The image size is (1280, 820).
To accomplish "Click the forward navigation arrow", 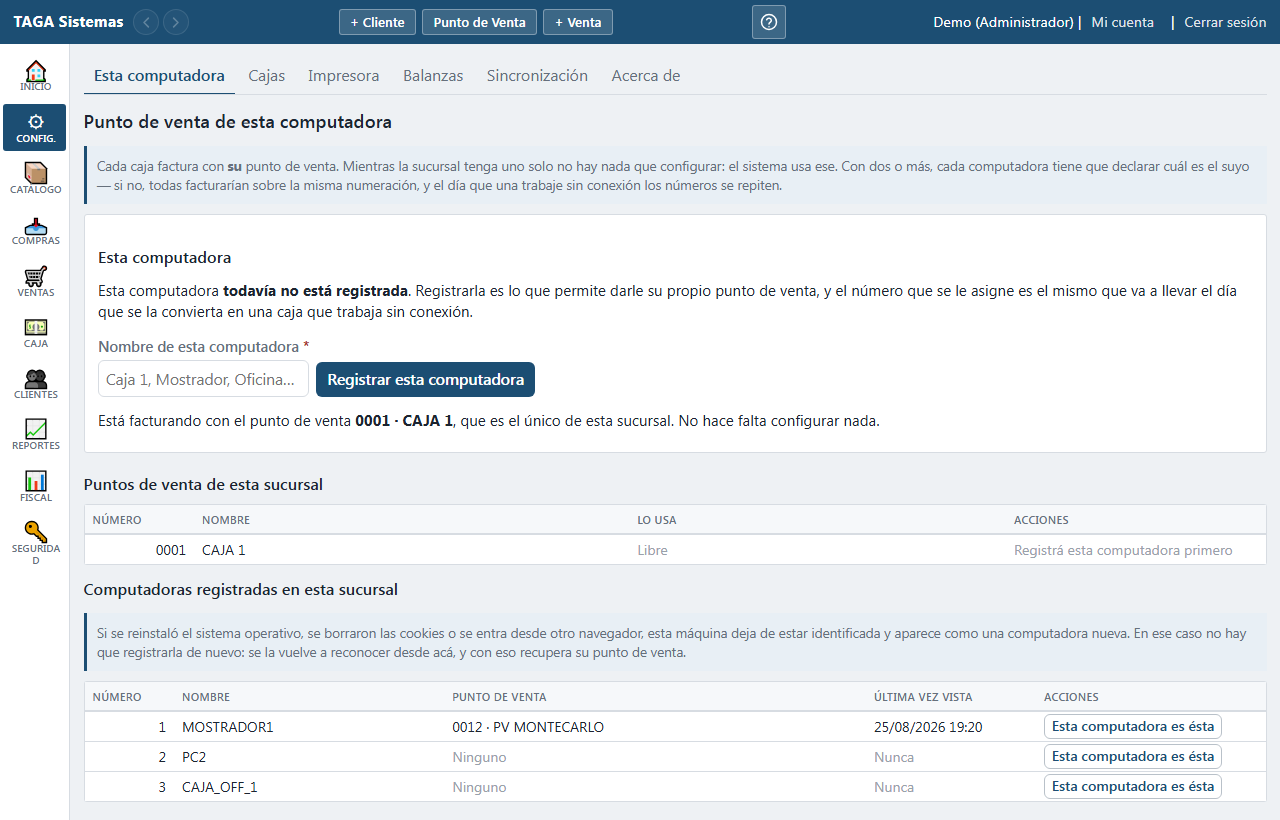I will 176,22.
